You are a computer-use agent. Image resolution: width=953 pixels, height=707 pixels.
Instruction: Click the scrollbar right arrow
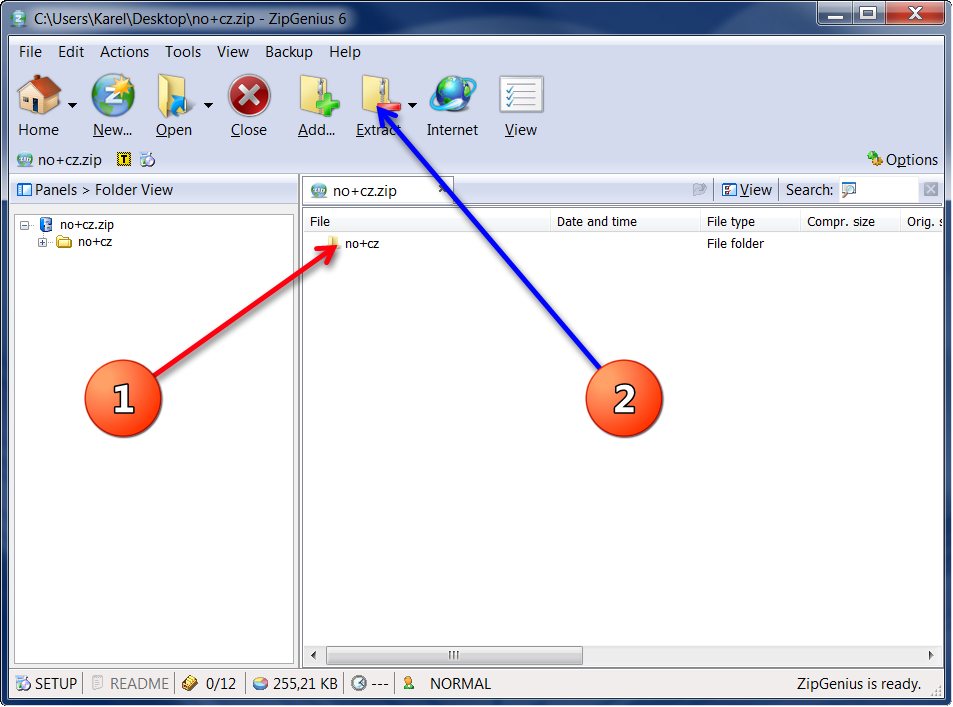931,655
